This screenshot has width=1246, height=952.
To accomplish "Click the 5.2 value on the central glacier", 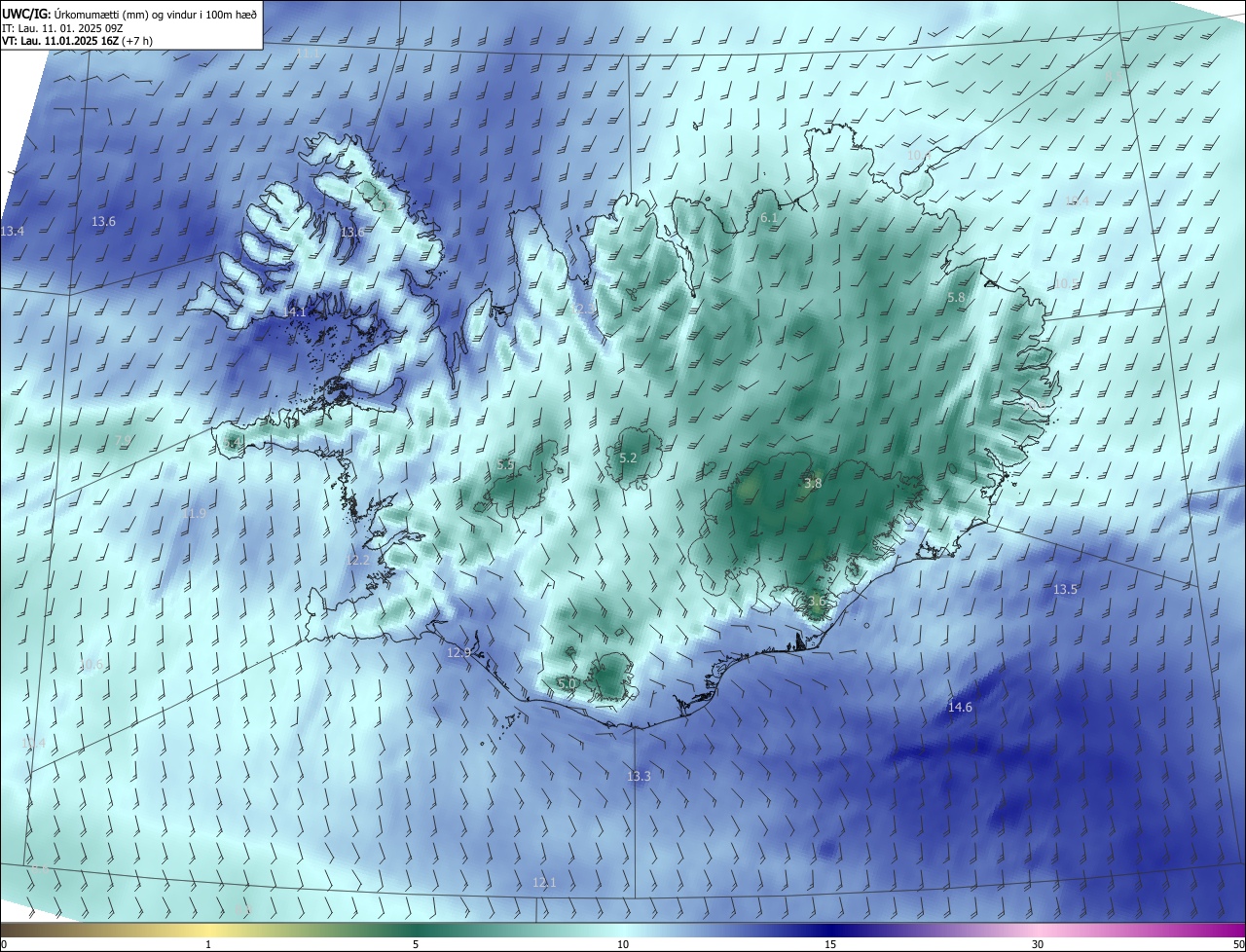I will pos(628,458).
